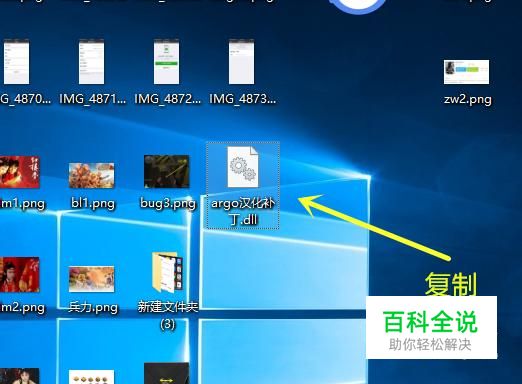Select the 兵力.png desktop icon

92,279
